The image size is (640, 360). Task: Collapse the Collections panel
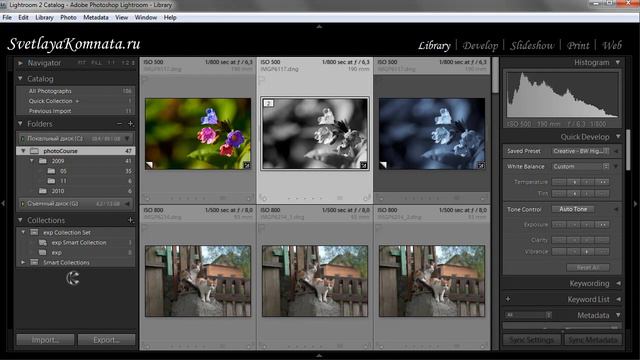(20, 220)
